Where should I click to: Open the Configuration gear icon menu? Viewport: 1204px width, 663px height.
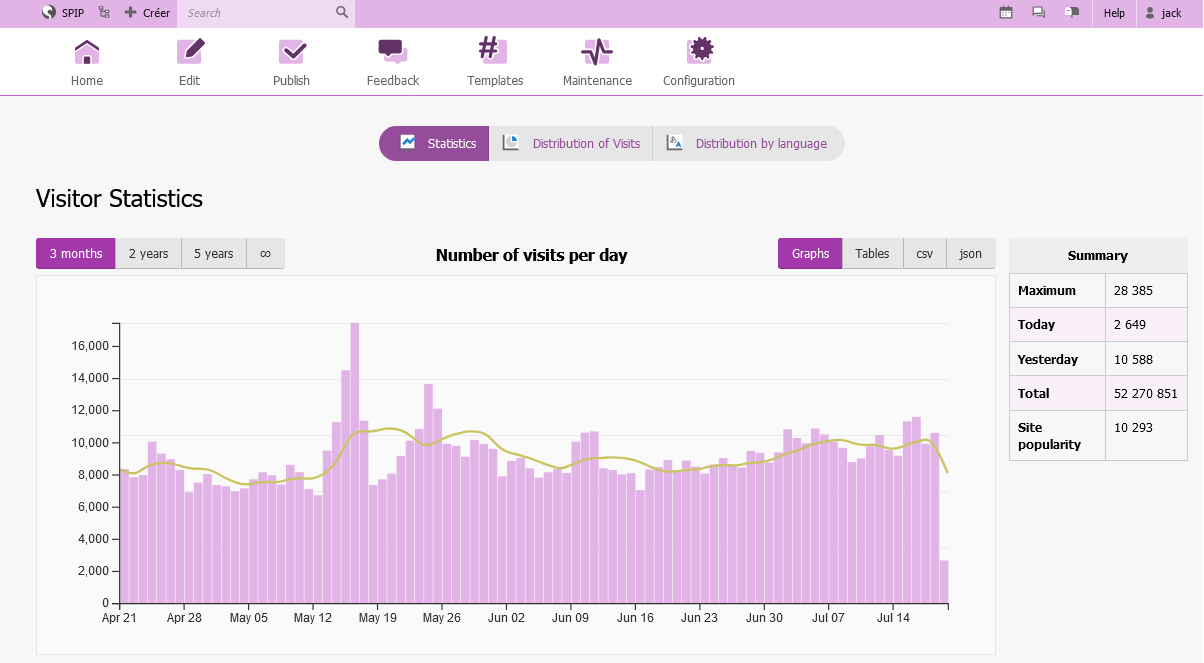pyautogui.click(x=699, y=52)
